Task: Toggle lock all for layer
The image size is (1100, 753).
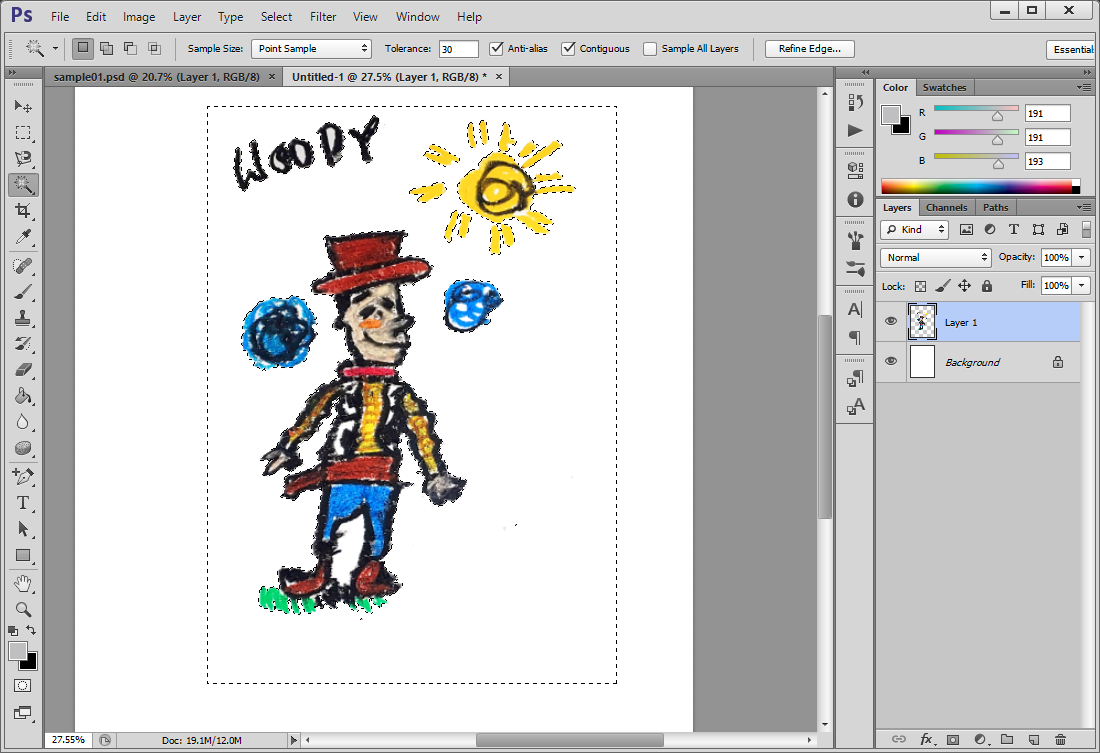Action: (987, 286)
